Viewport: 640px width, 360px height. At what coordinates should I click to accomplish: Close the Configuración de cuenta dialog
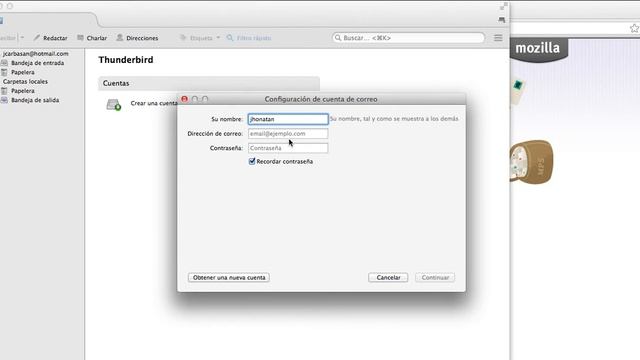[x=184, y=99]
